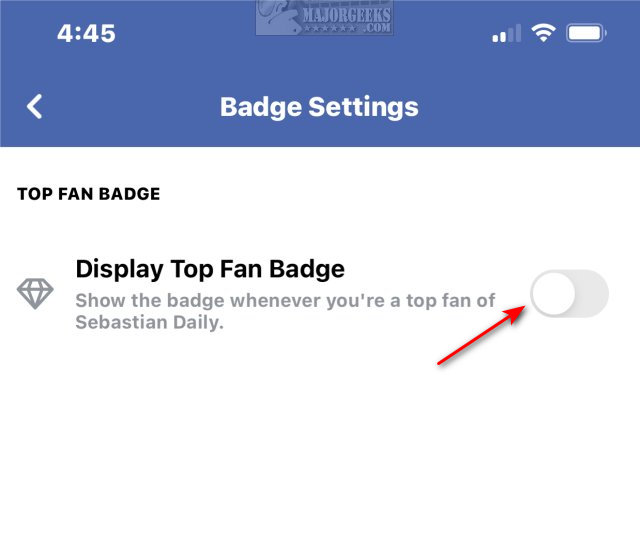Screen dimensions: 640x549
Task: Select the TOP FAN BADGE section header
Action: tap(89, 194)
